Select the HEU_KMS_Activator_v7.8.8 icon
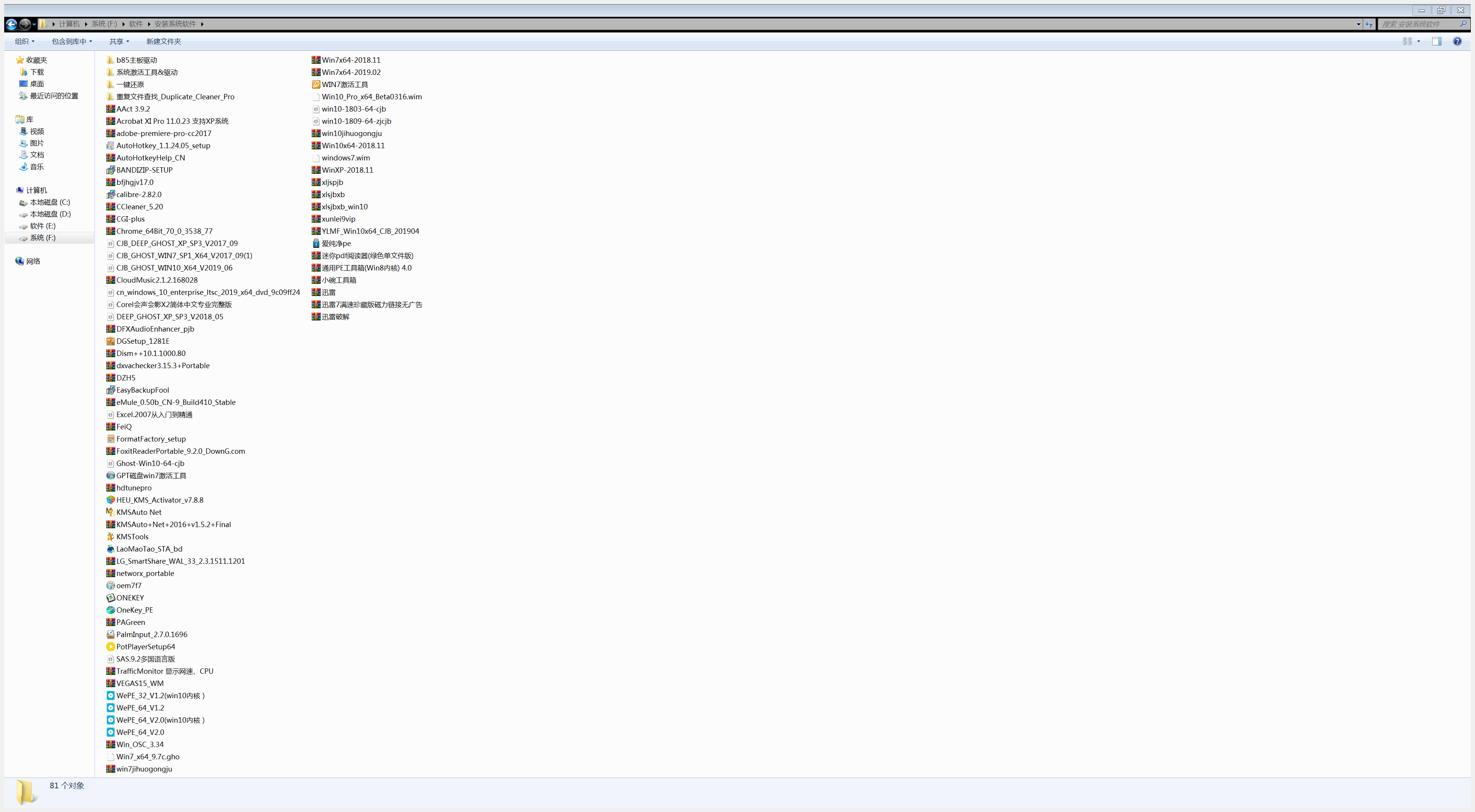1475x812 pixels. click(x=110, y=500)
